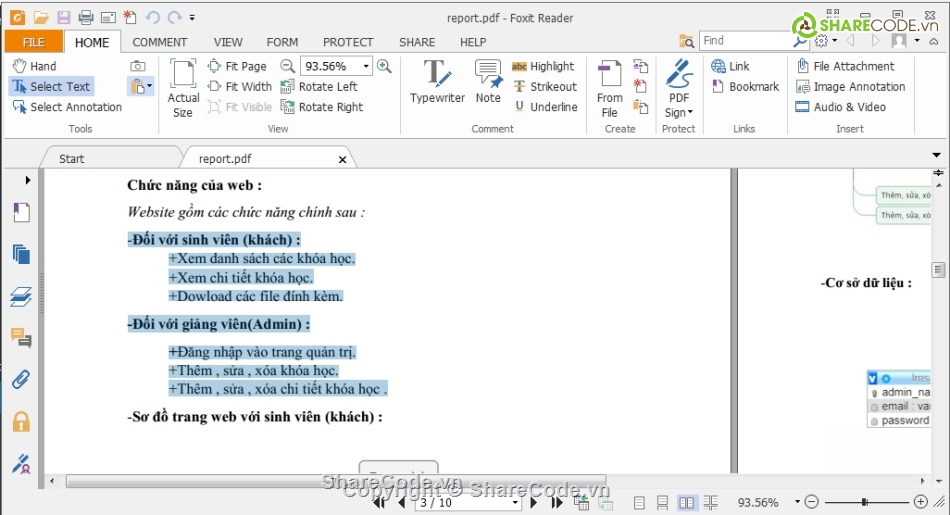The image size is (950, 515).
Task: Open the Layers side panel
Action: 21,296
